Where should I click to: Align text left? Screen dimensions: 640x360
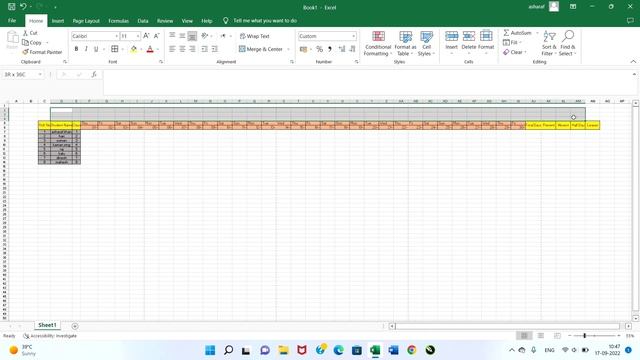[172, 49]
